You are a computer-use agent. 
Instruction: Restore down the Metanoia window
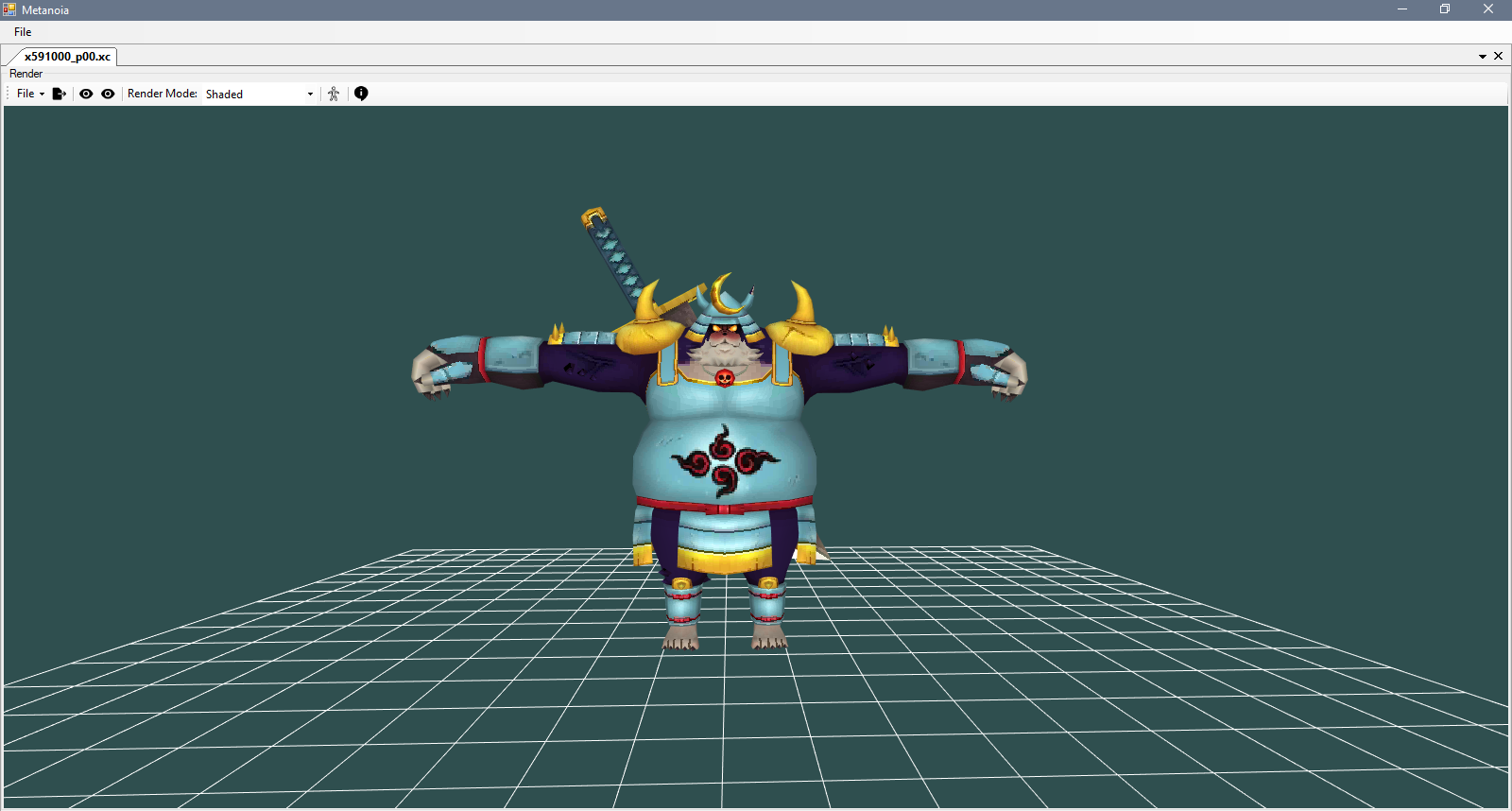(1445, 9)
